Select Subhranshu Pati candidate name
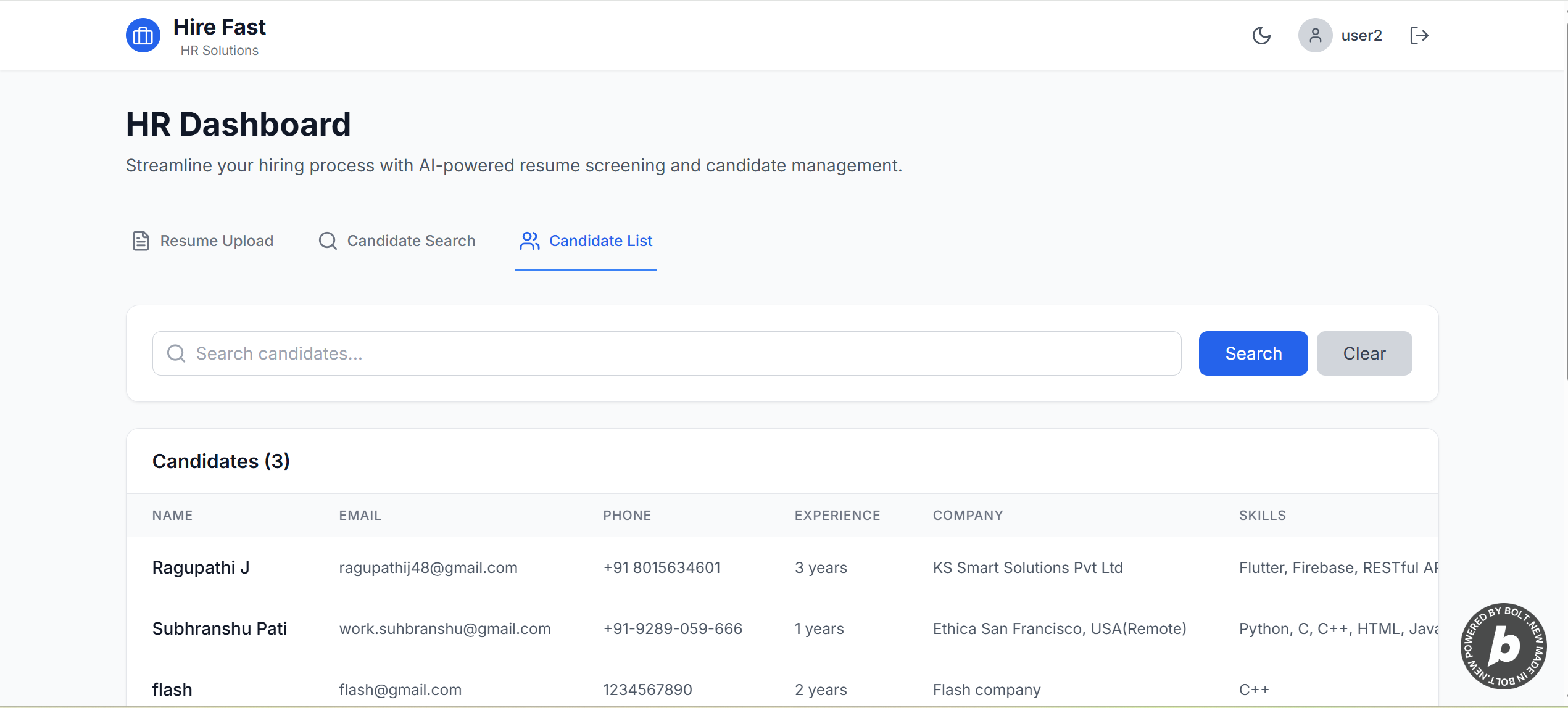 point(220,628)
